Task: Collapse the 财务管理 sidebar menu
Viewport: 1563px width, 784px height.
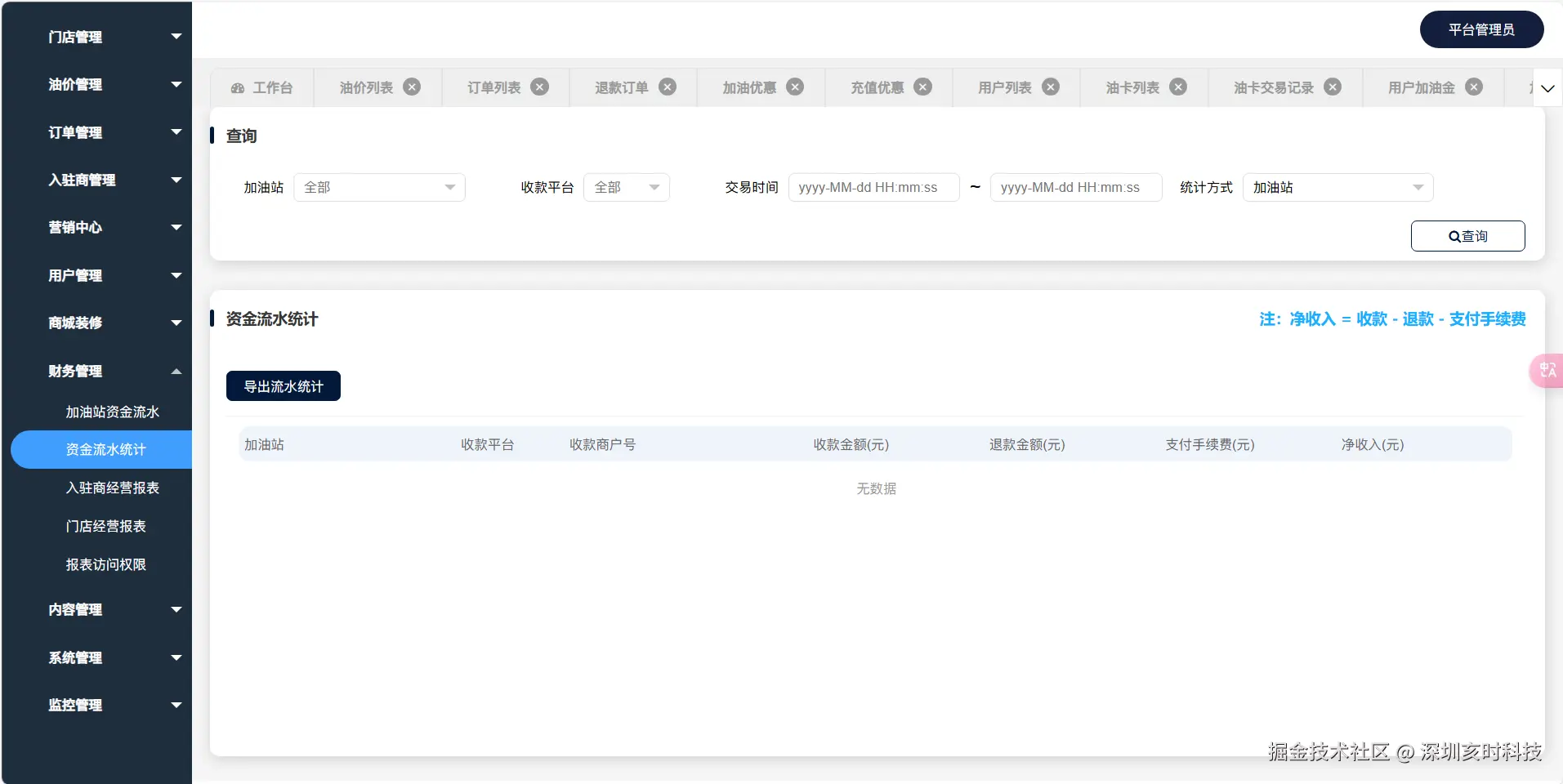Action: click(96, 371)
